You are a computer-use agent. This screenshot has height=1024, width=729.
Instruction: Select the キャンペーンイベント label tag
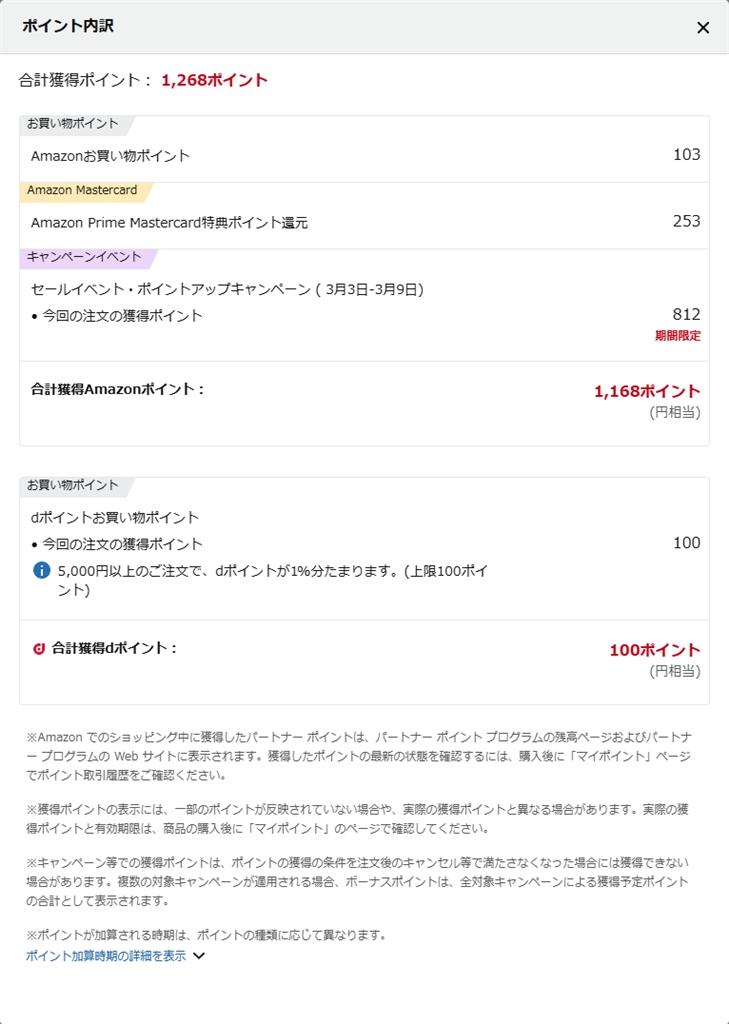coord(84,257)
